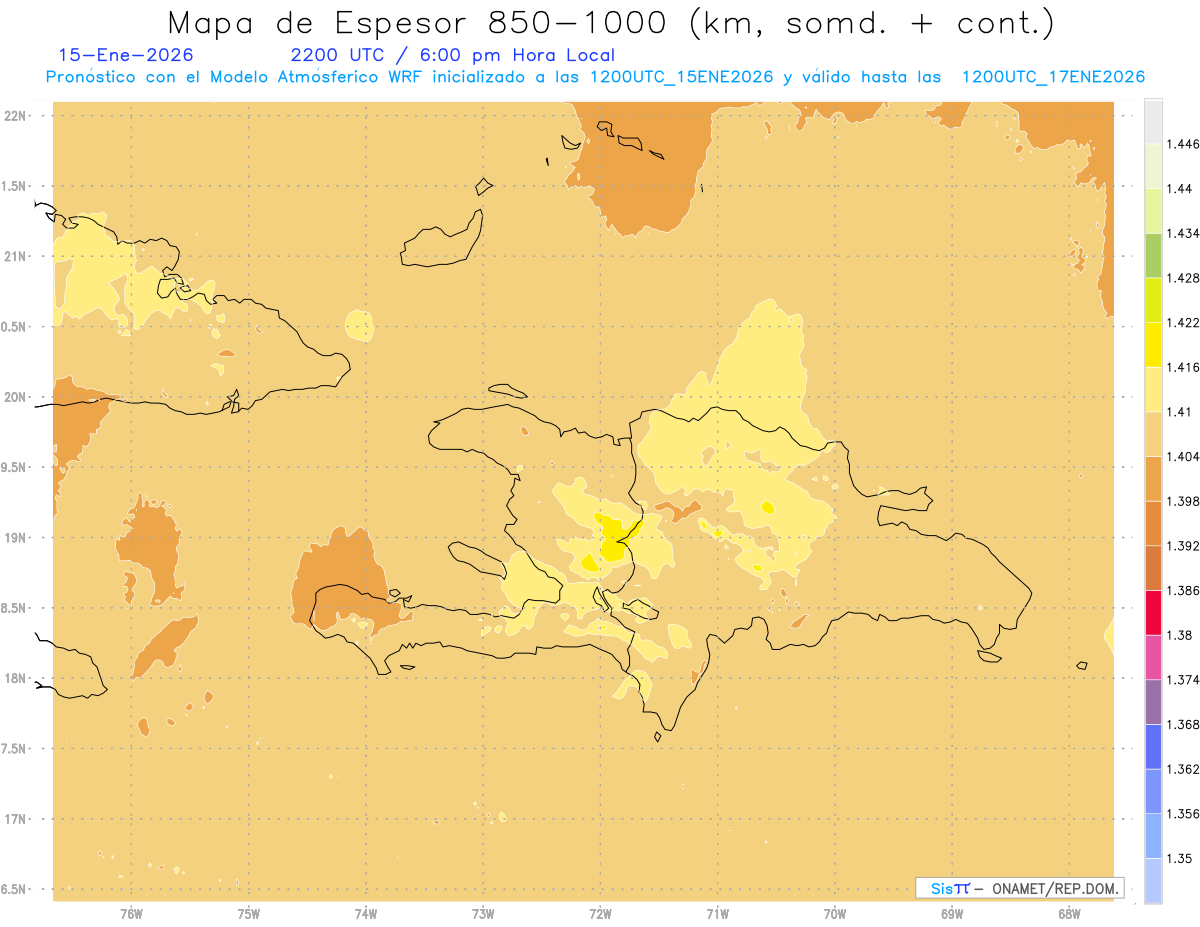Select the red legend swatch above 1.38
This screenshot has height=927, width=1200.
coord(1153,612)
